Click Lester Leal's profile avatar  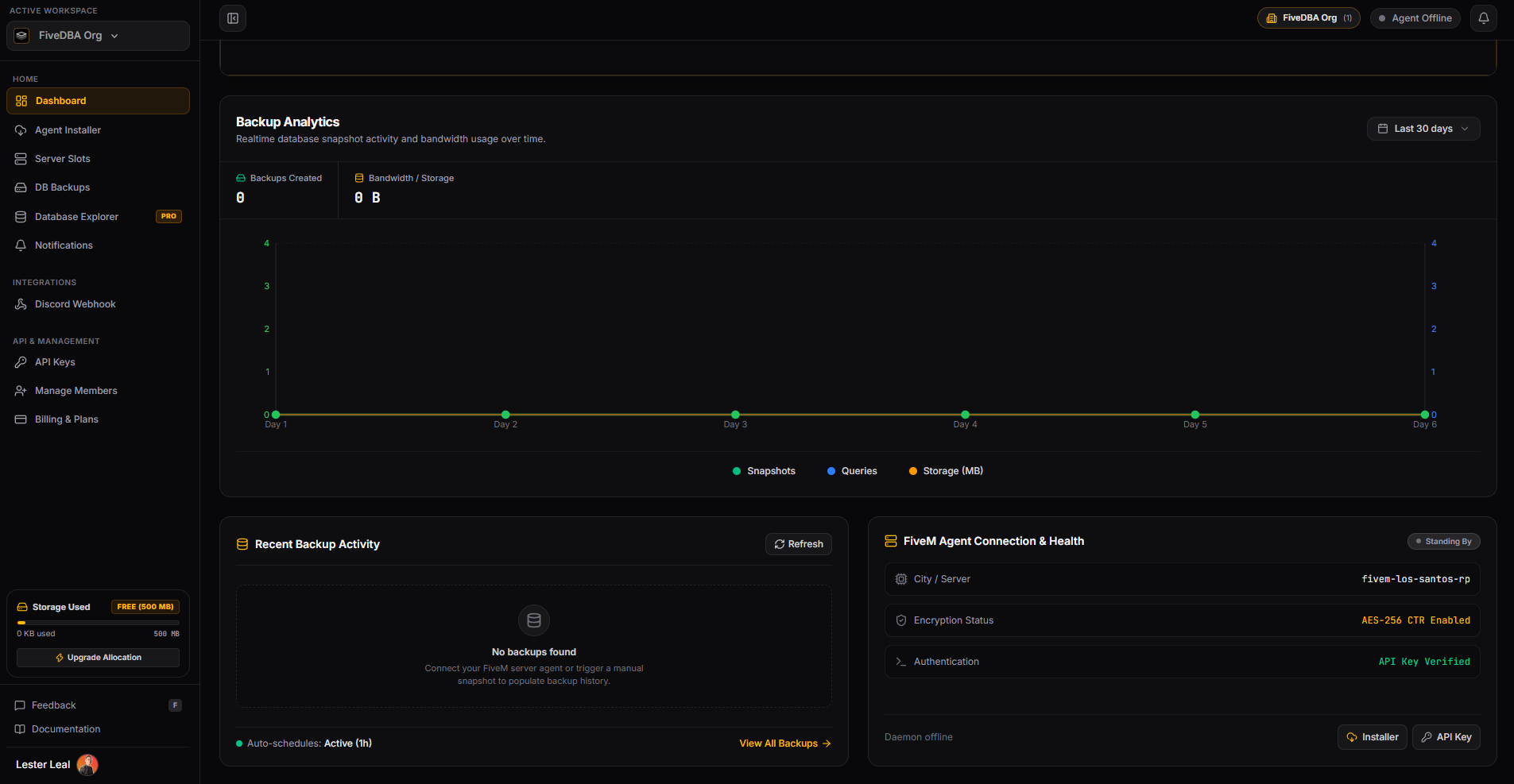[x=87, y=765]
